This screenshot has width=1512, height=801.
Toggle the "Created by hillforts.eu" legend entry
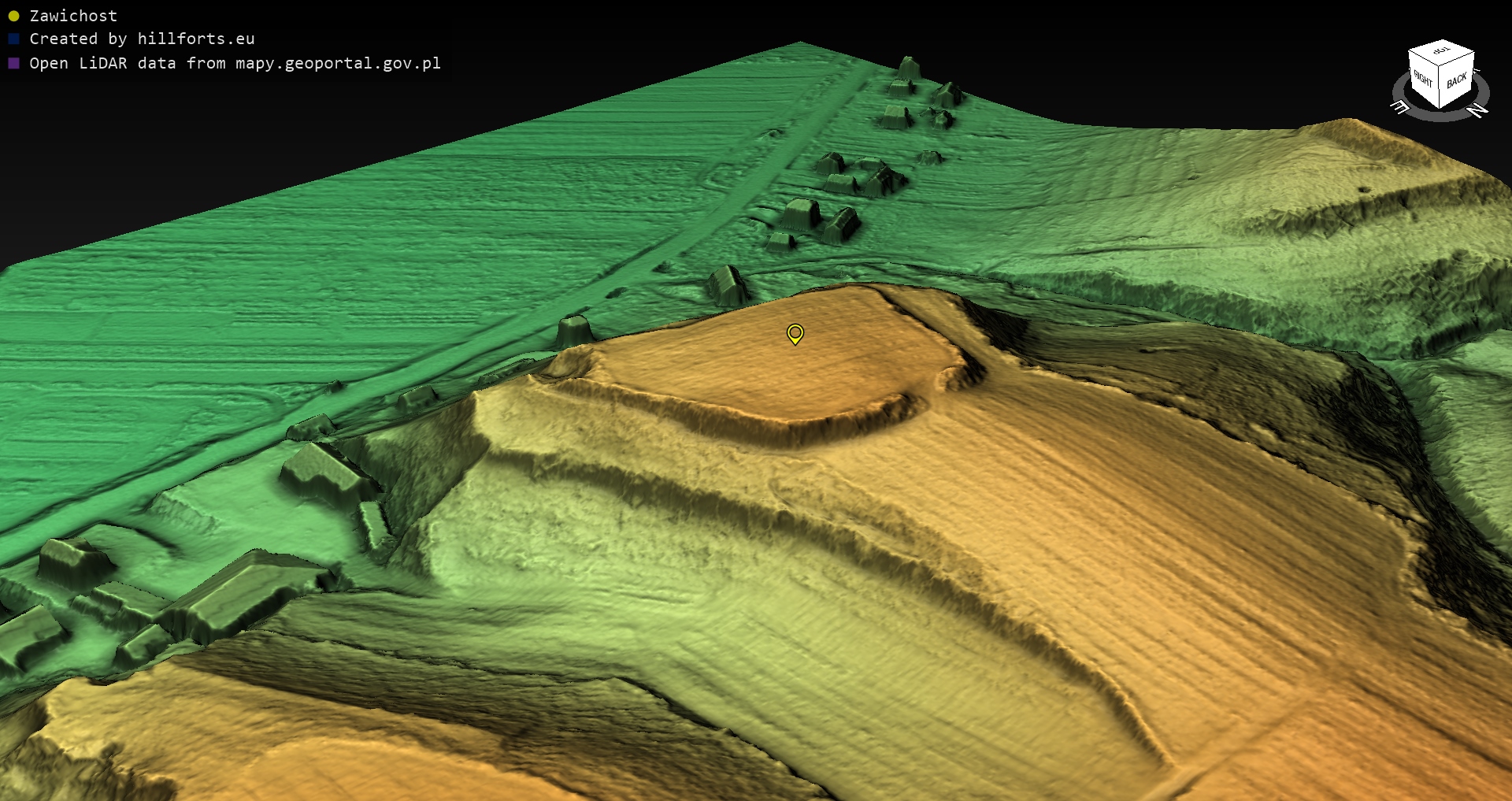[142, 39]
